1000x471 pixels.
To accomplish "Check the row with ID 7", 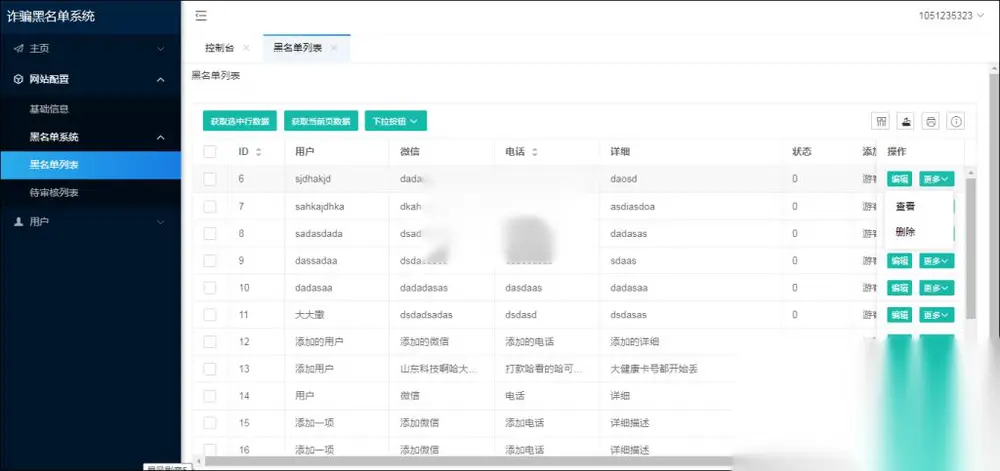I will [x=210, y=207].
